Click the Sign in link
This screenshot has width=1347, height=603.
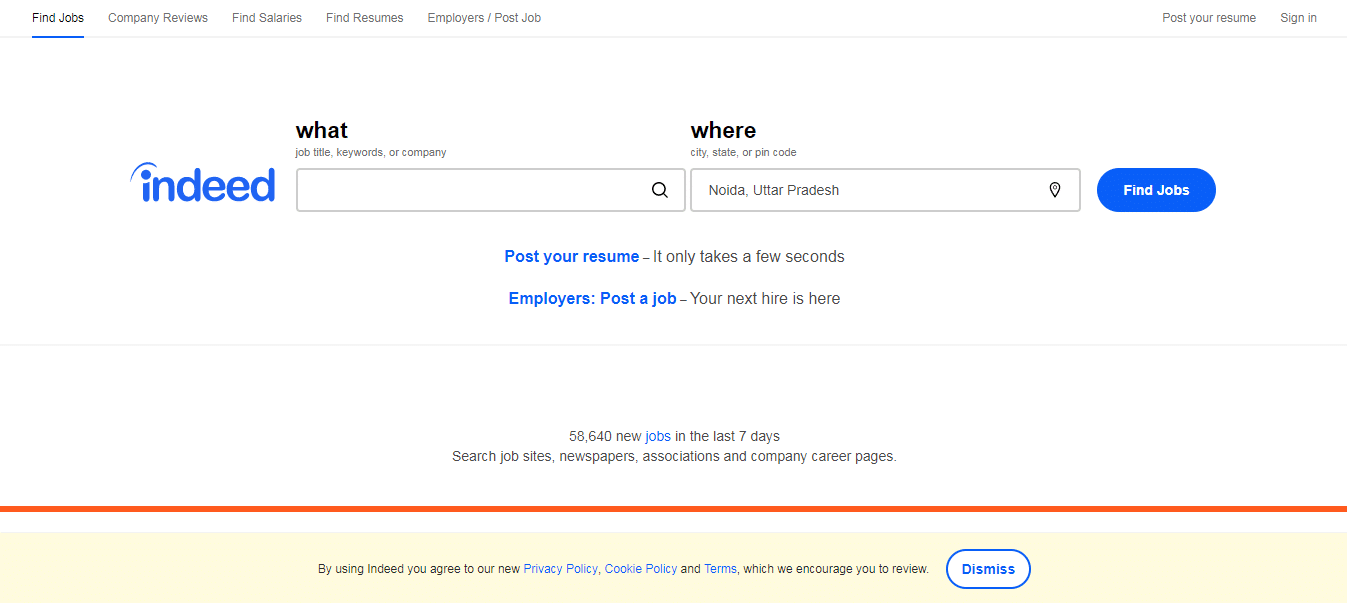(x=1298, y=18)
